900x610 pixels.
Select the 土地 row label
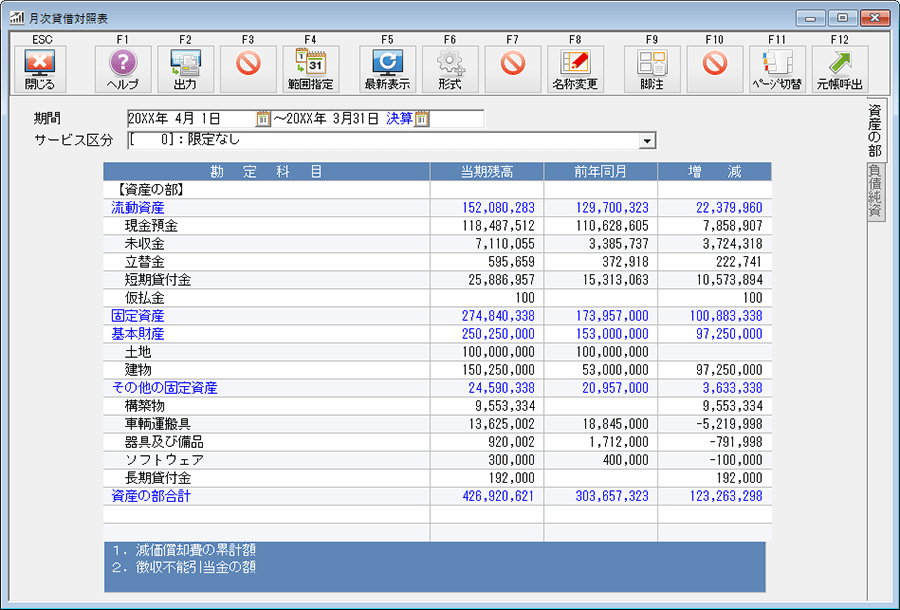[x=138, y=352]
